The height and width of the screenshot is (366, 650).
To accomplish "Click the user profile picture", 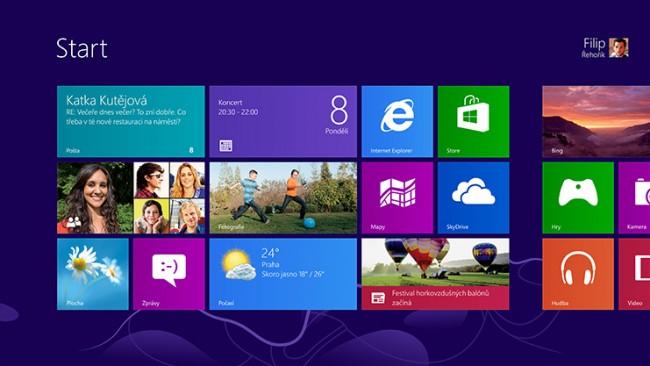I will 618,48.
